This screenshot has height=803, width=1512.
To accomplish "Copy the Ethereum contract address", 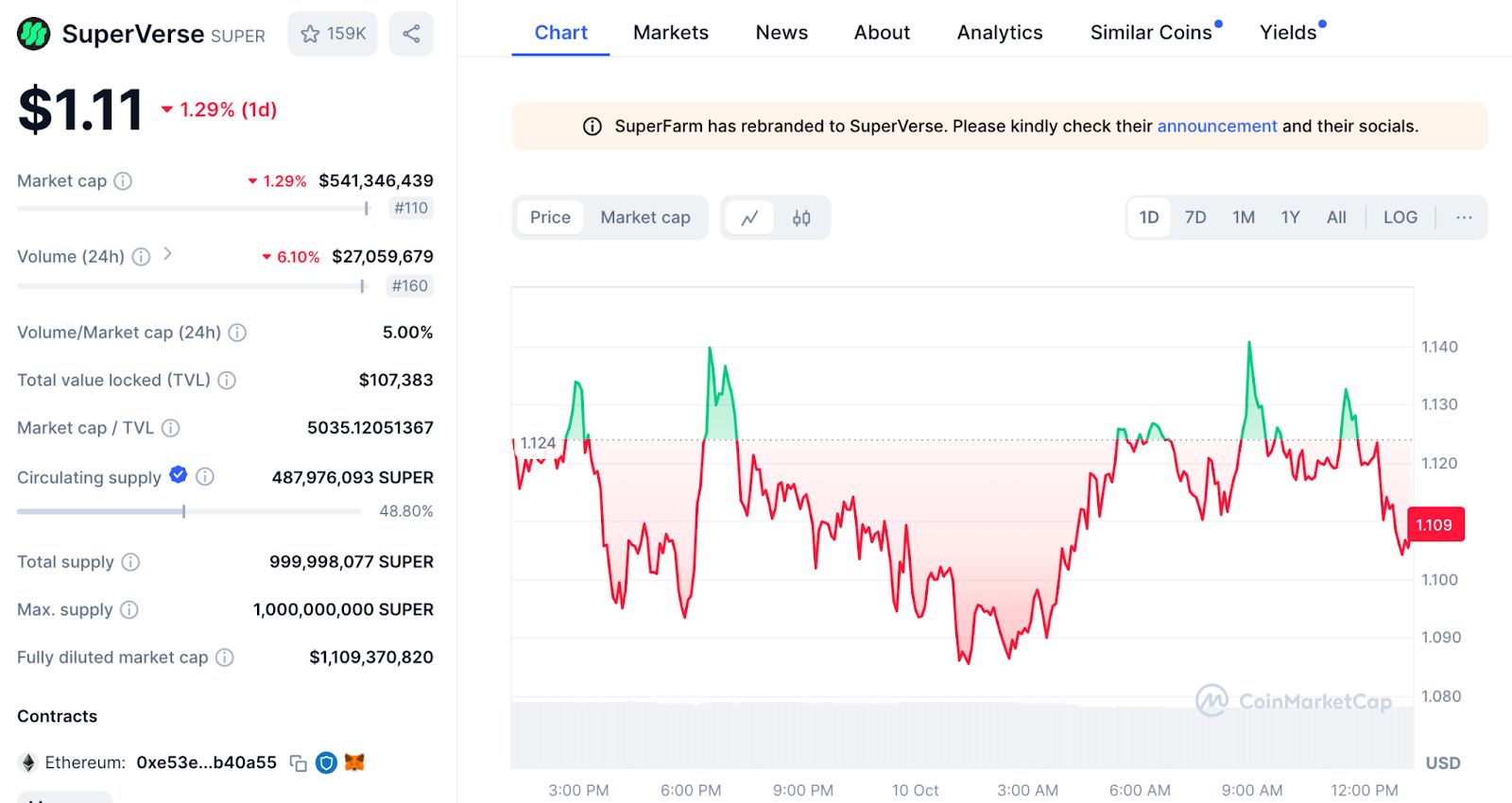I will coord(298,763).
